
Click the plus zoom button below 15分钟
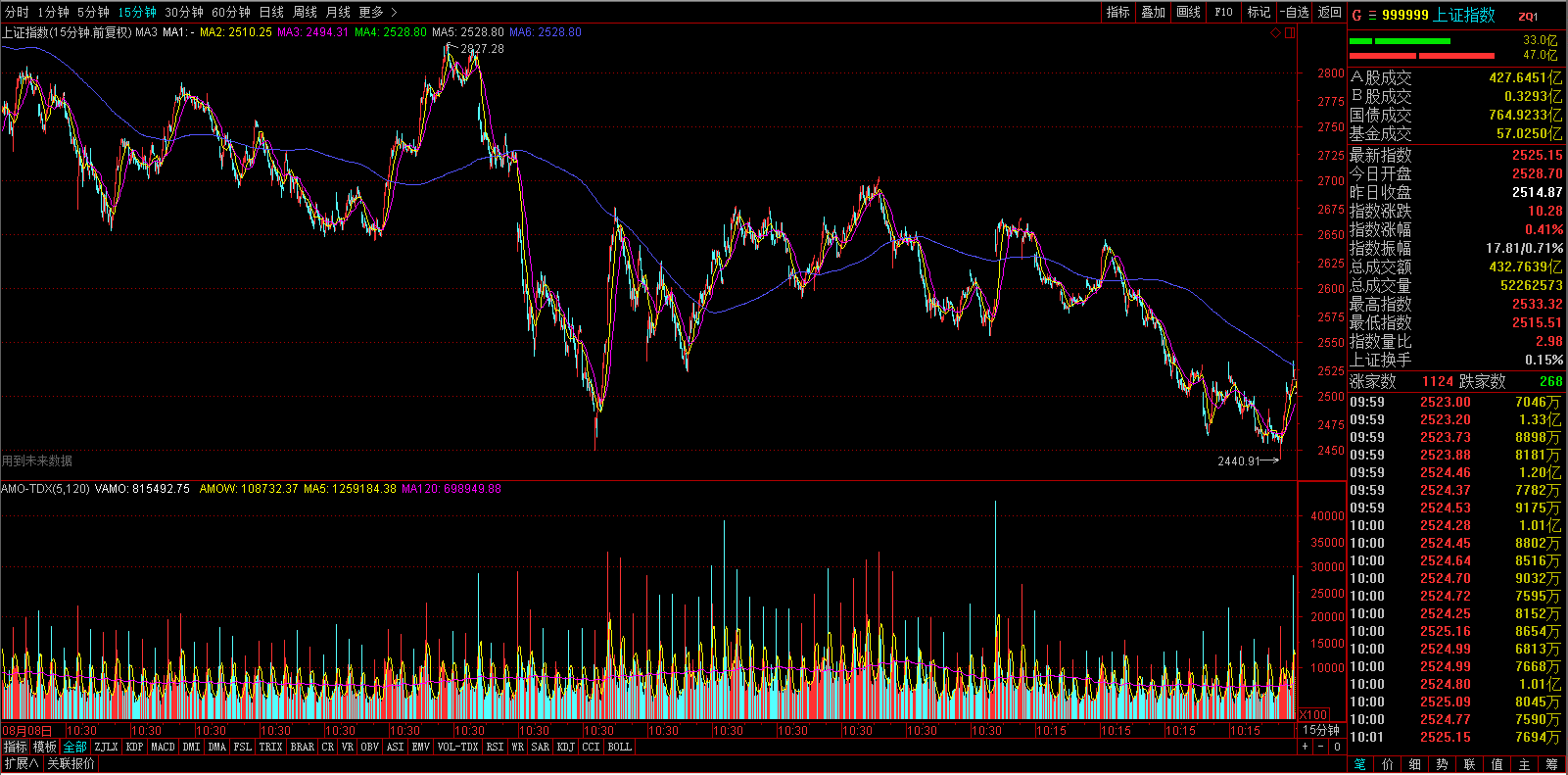(x=1305, y=747)
